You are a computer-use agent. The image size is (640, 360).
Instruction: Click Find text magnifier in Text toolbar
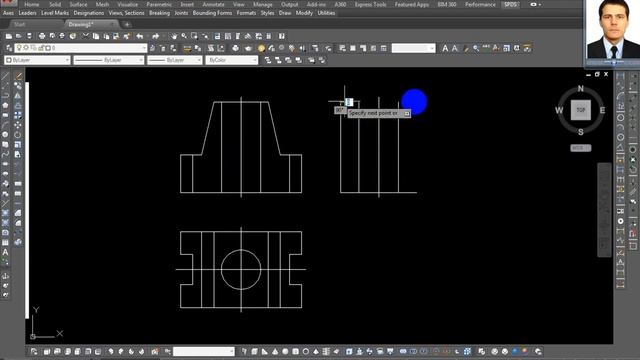click(476, 49)
